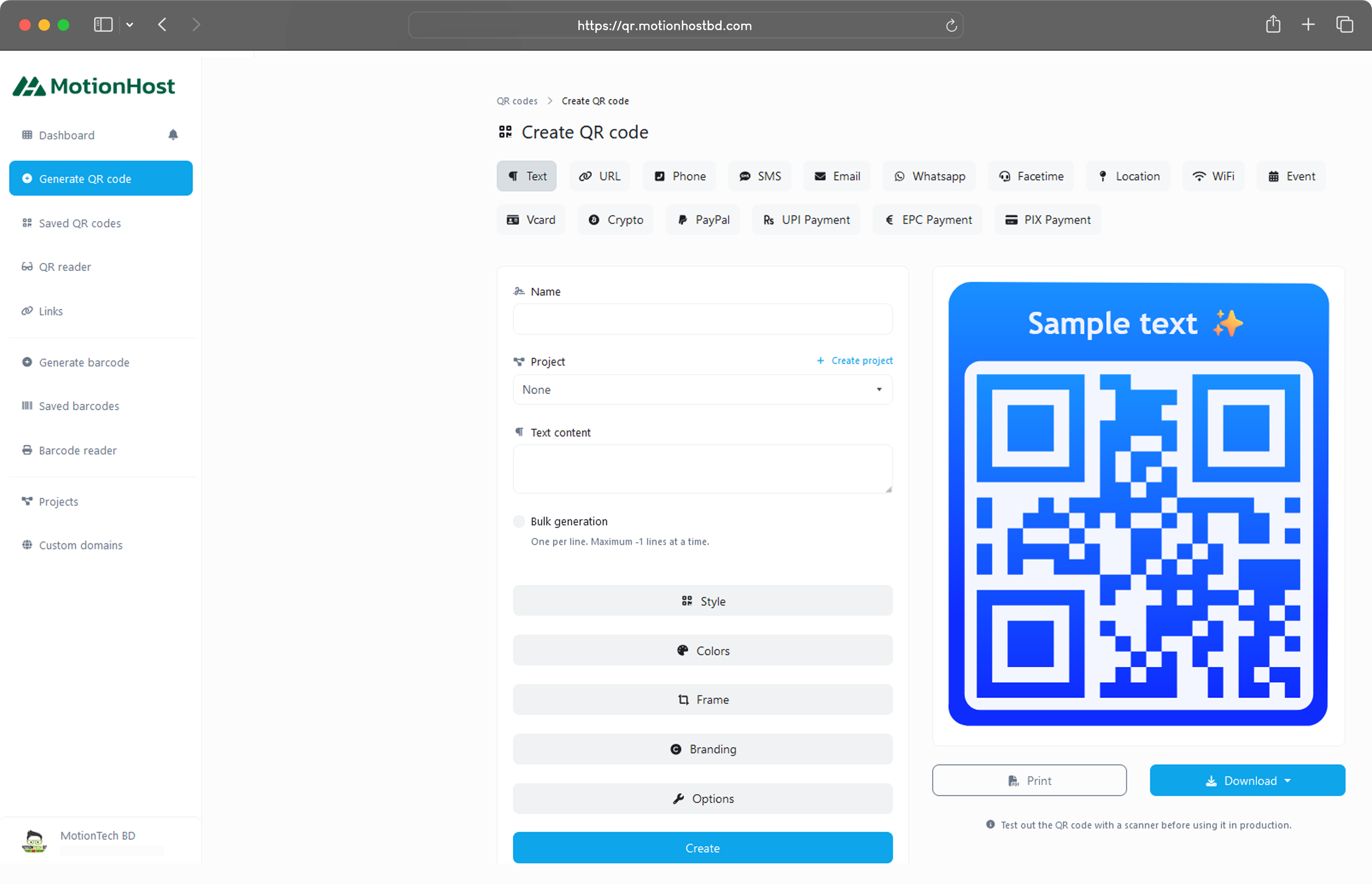Expand the Colors section
The height and width of the screenshot is (884, 1372).
(702, 651)
